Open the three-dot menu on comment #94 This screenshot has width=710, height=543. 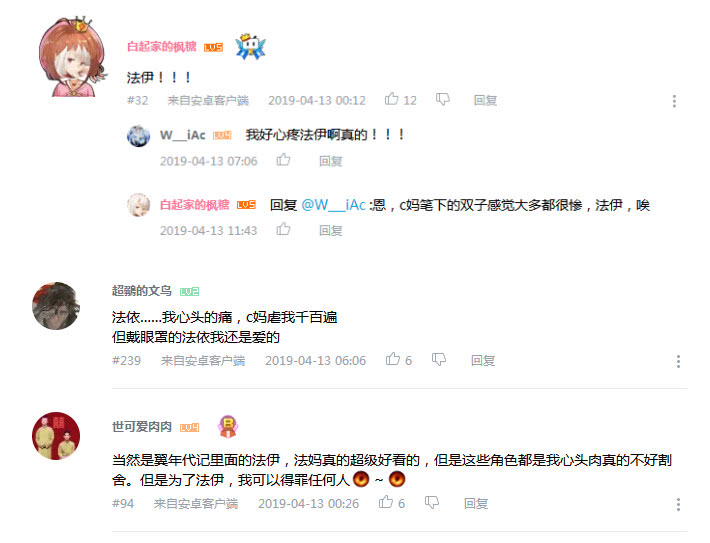click(x=678, y=504)
